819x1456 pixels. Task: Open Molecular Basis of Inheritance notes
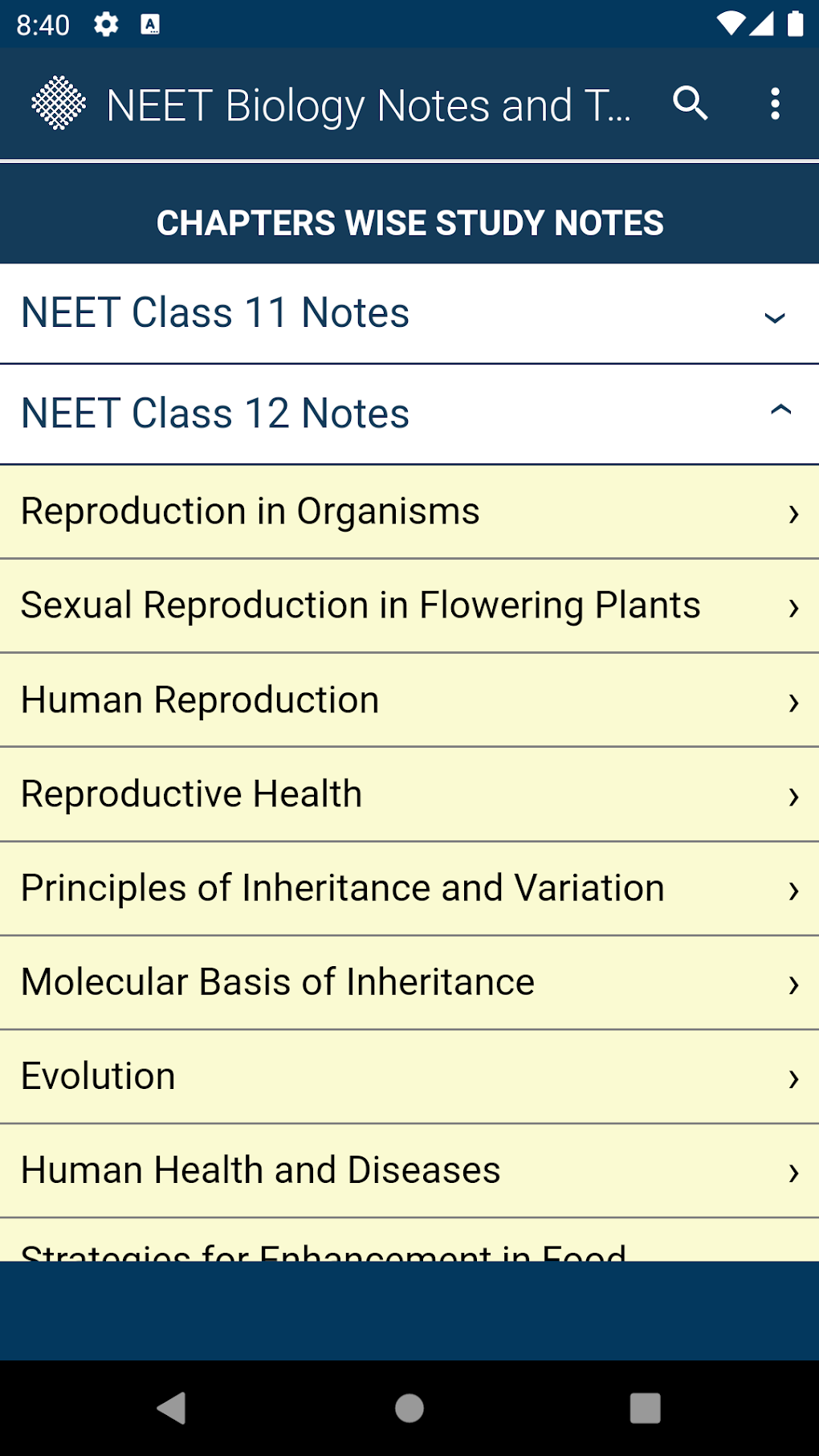click(278, 982)
